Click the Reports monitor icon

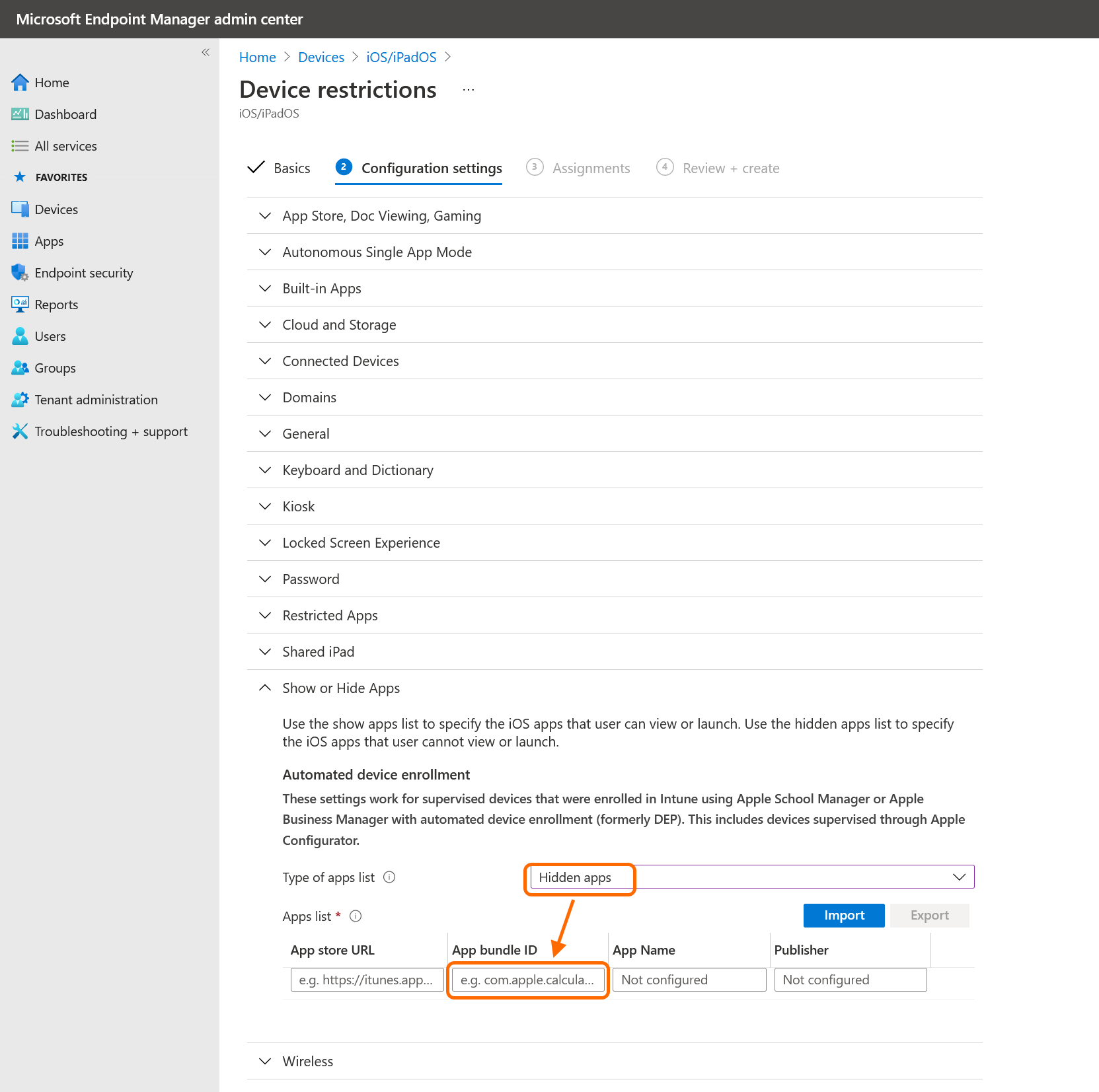(x=20, y=305)
